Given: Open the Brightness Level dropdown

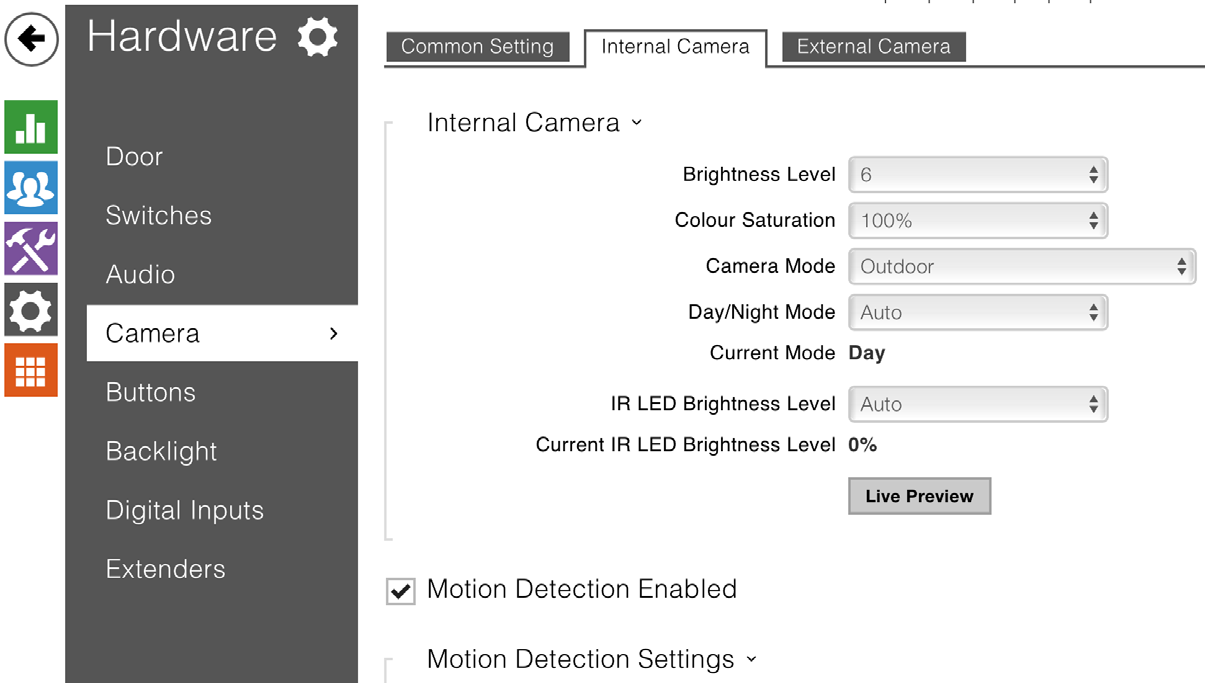Looking at the screenshot, I should [977, 175].
